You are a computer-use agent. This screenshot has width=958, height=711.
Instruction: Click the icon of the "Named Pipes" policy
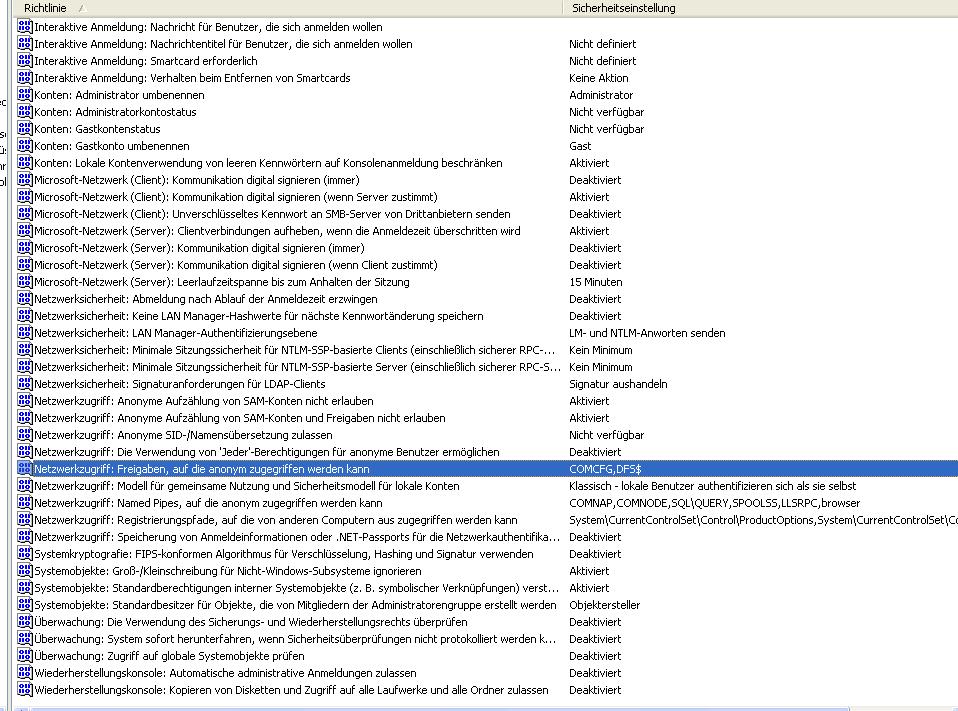24,503
